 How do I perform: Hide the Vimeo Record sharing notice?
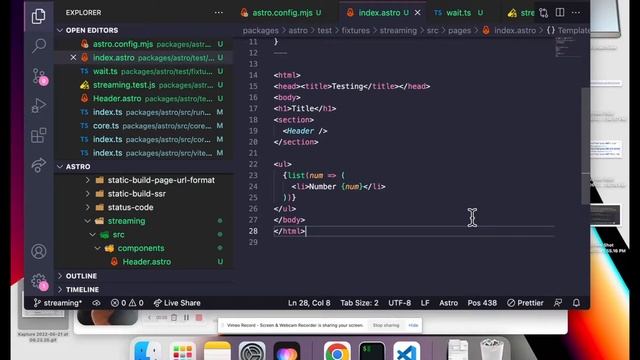tap(413, 325)
